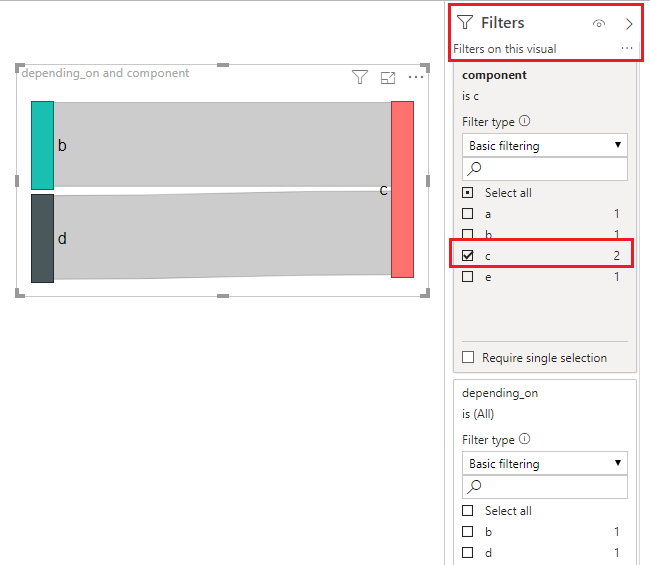The height and width of the screenshot is (565, 650).
Task: Open focus mode for the visual
Action: pyautogui.click(x=388, y=78)
